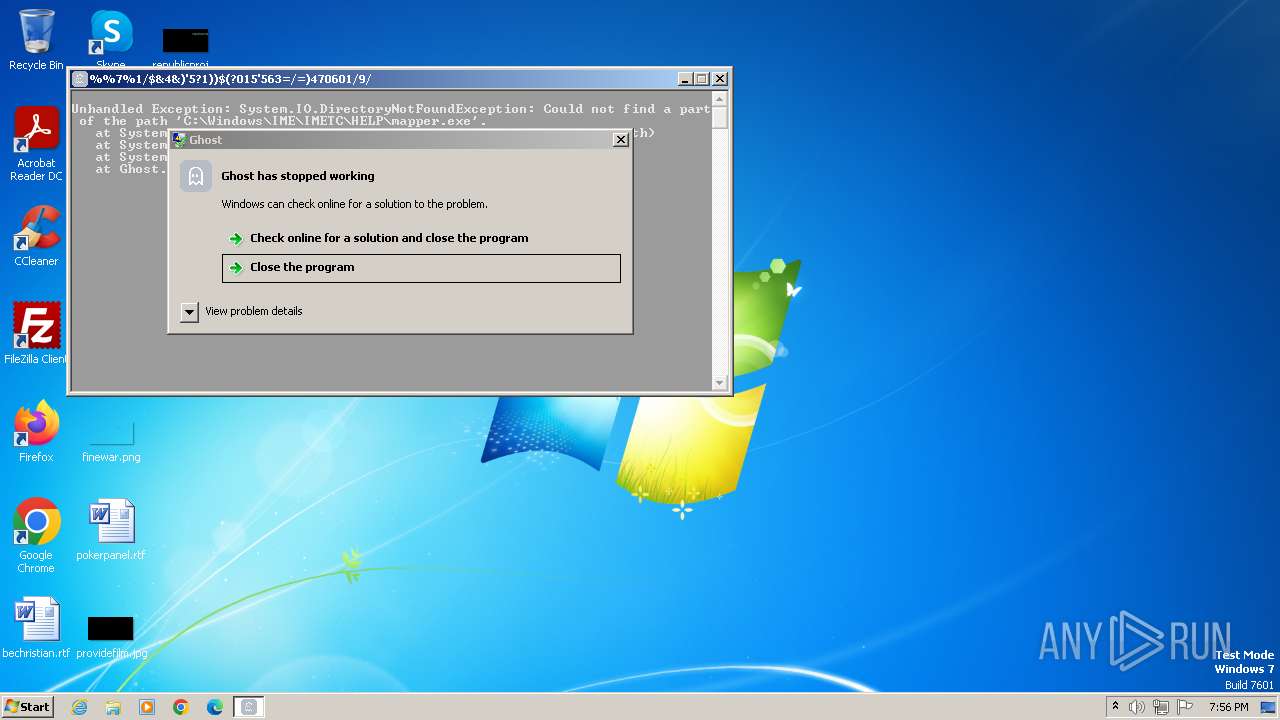Launch Acrobat Reader DC from desktop
The height and width of the screenshot is (720, 1280).
pyautogui.click(x=37, y=144)
